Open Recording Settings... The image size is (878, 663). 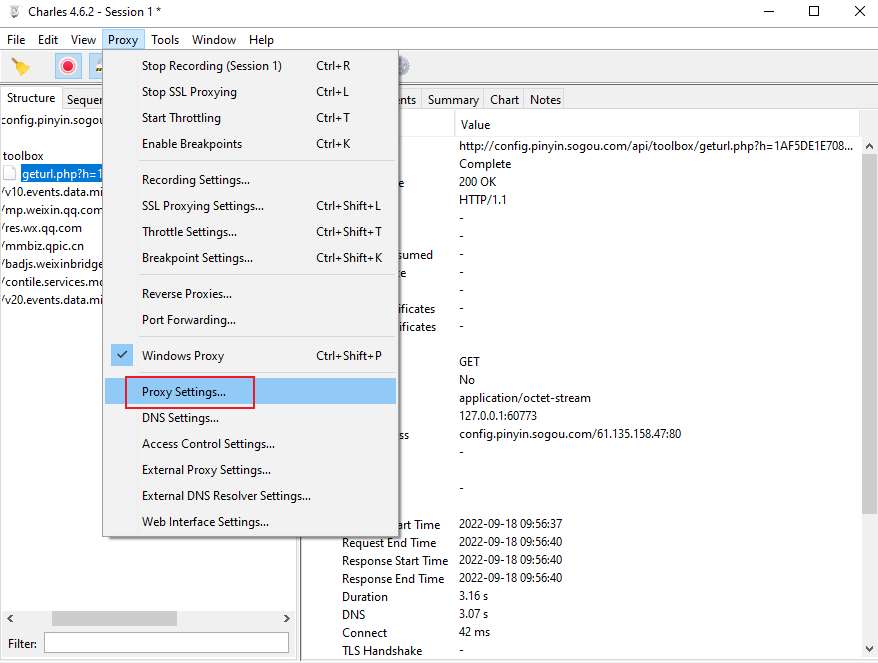point(250,180)
